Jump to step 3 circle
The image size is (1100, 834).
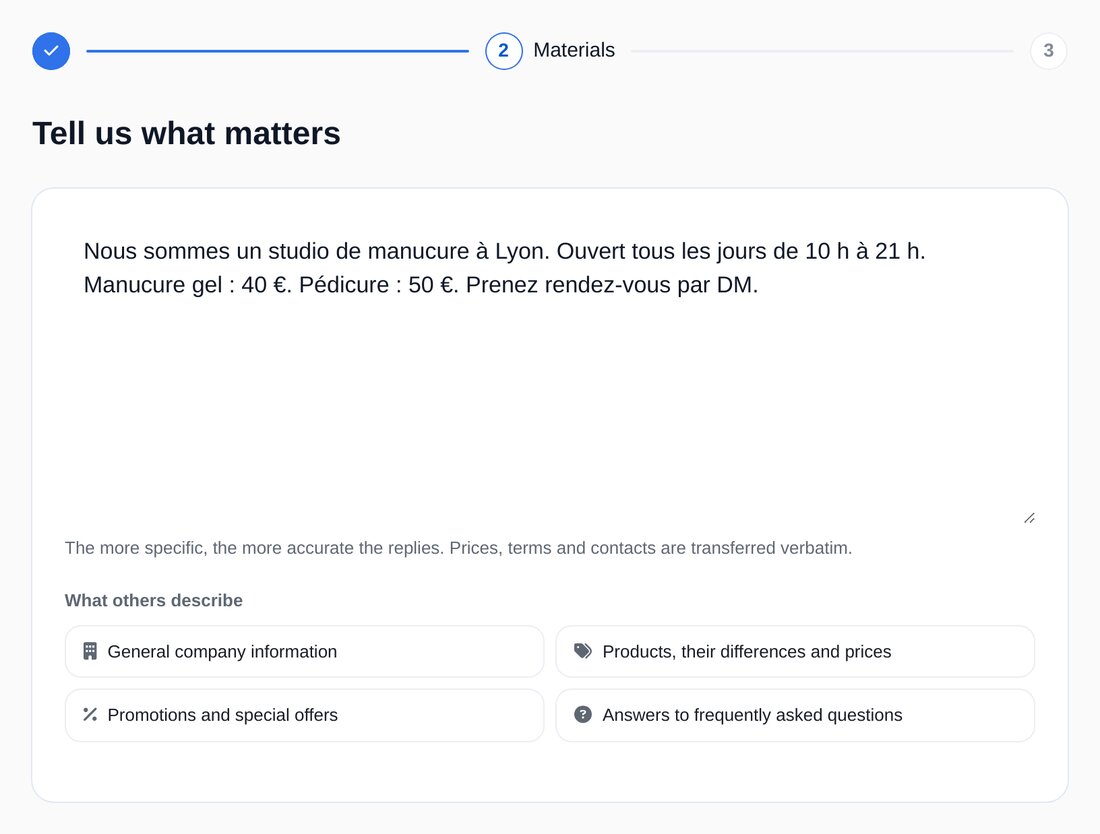[1048, 51]
